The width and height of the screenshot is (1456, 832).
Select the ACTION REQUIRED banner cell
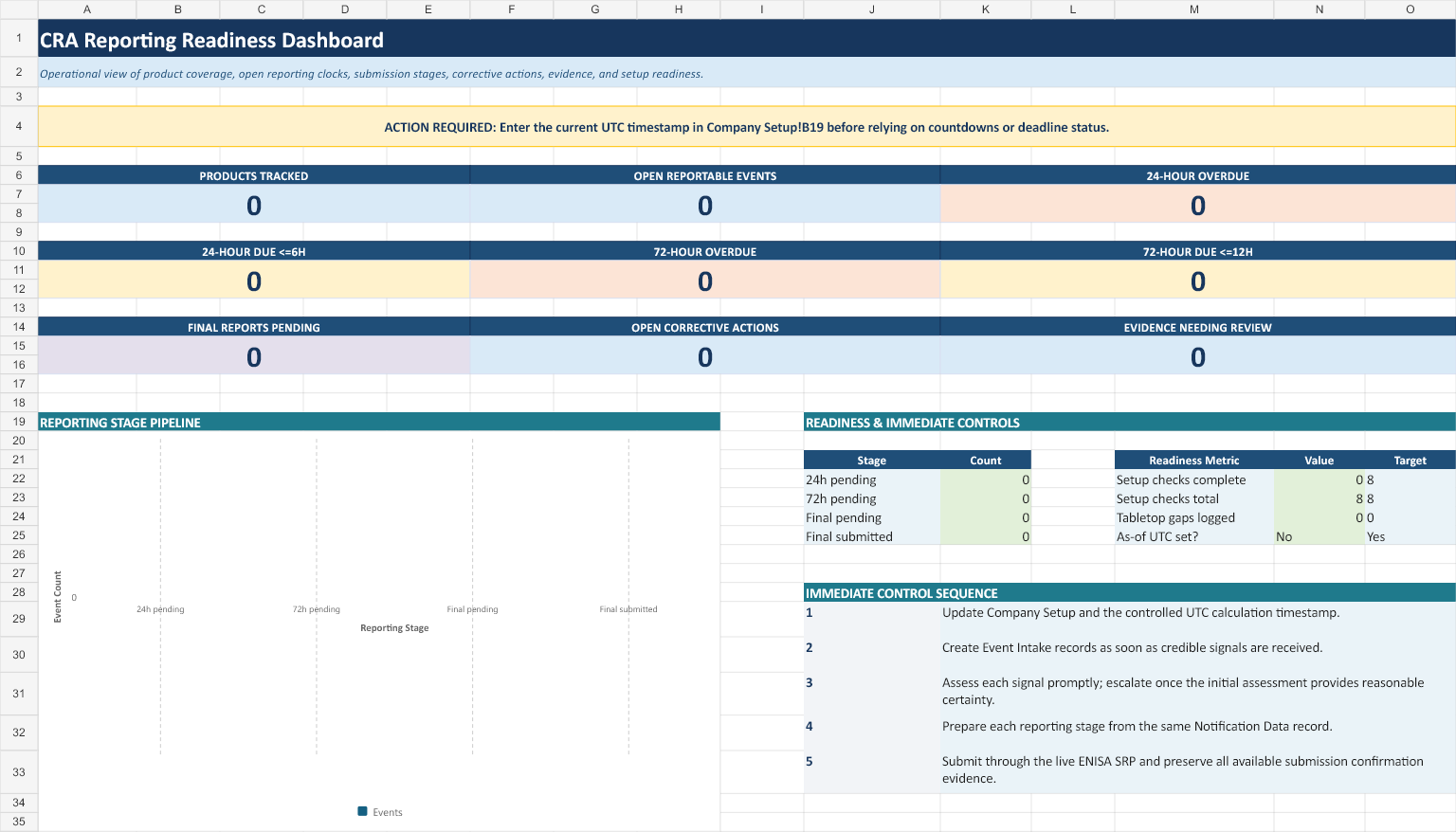(x=747, y=127)
